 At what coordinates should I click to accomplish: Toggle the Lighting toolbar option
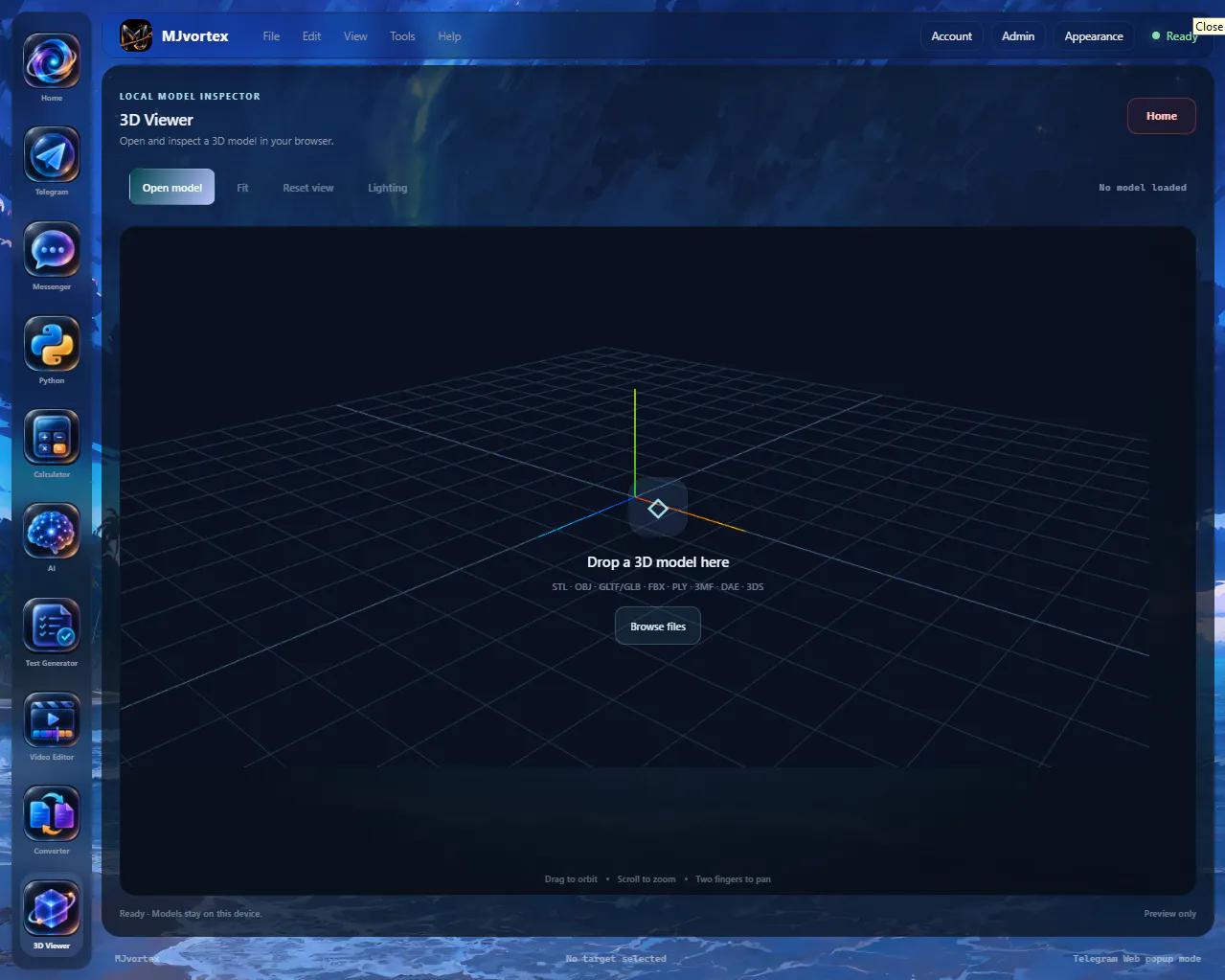pyautogui.click(x=387, y=188)
